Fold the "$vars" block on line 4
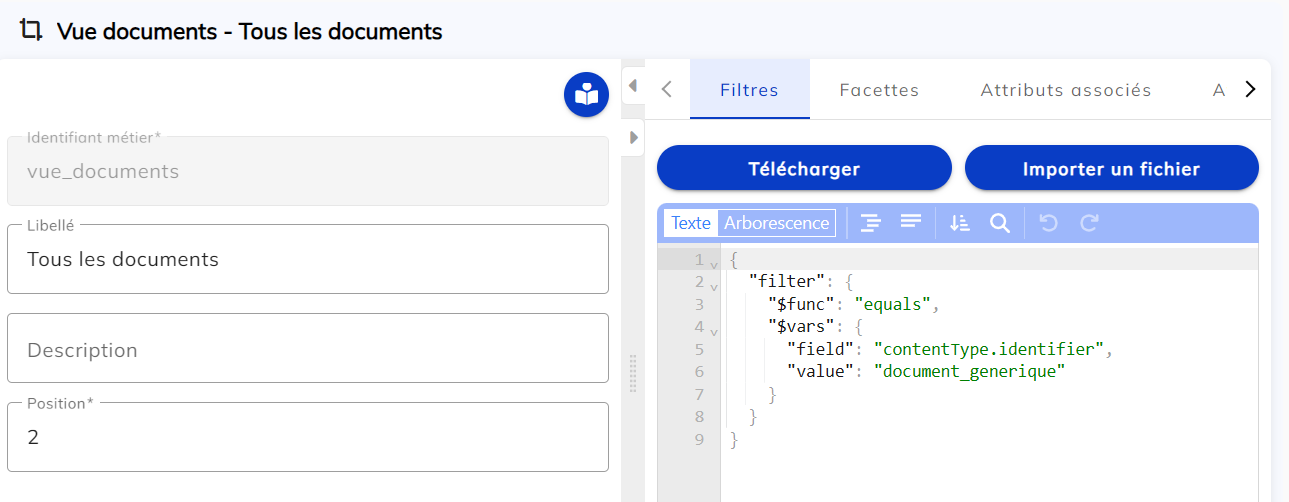The width and height of the screenshot is (1289, 502). [x=714, y=330]
